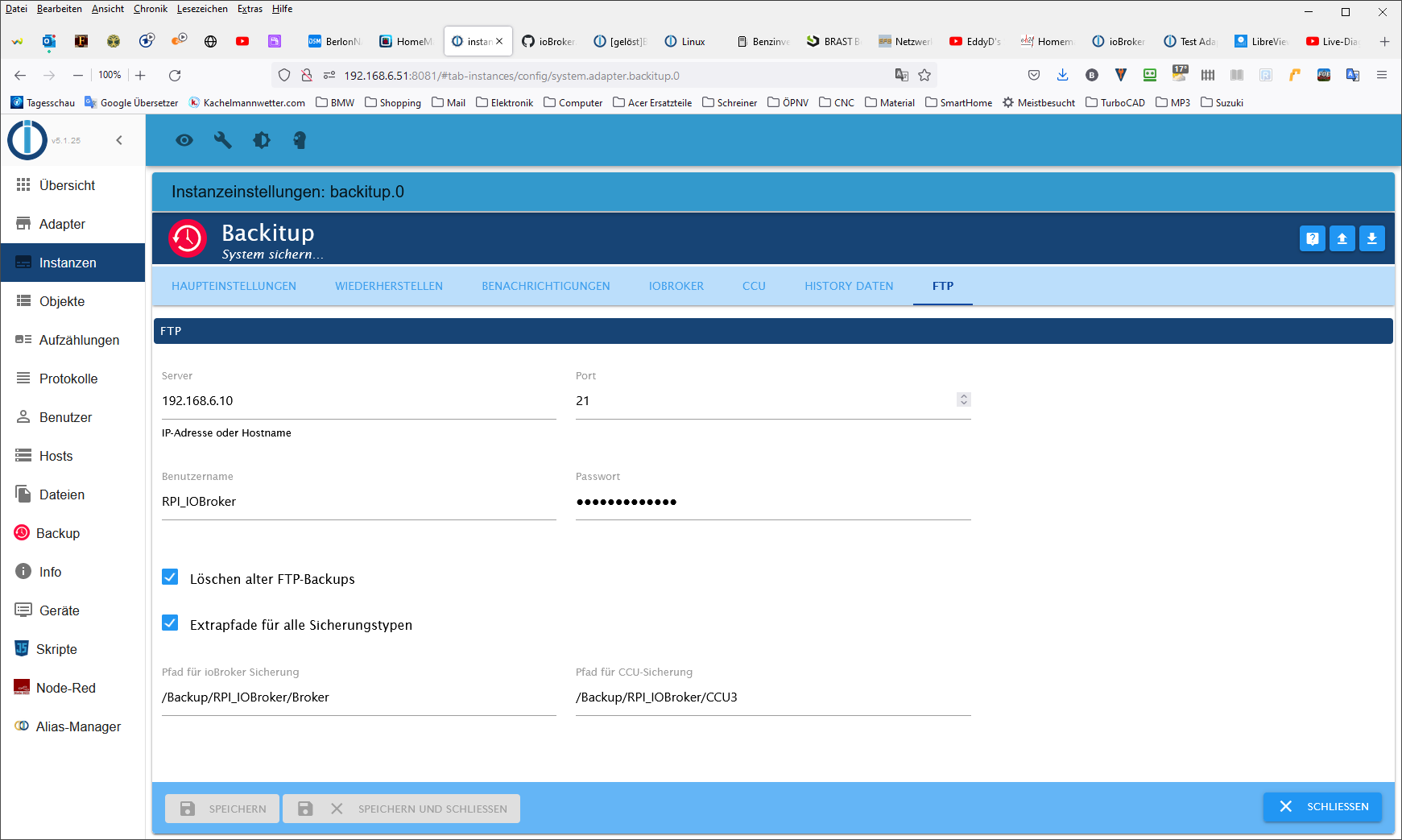Go back with browser back arrow

[x=20, y=76]
